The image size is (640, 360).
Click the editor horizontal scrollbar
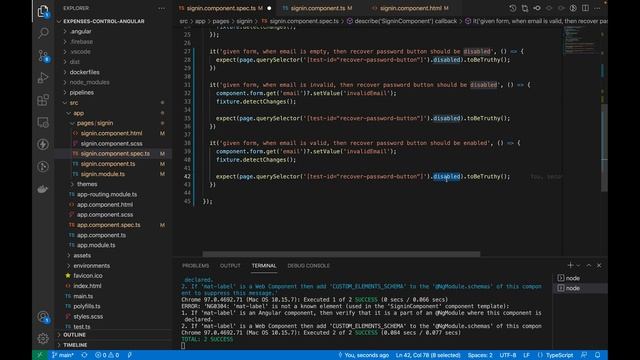pyautogui.click(x=341, y=254)
